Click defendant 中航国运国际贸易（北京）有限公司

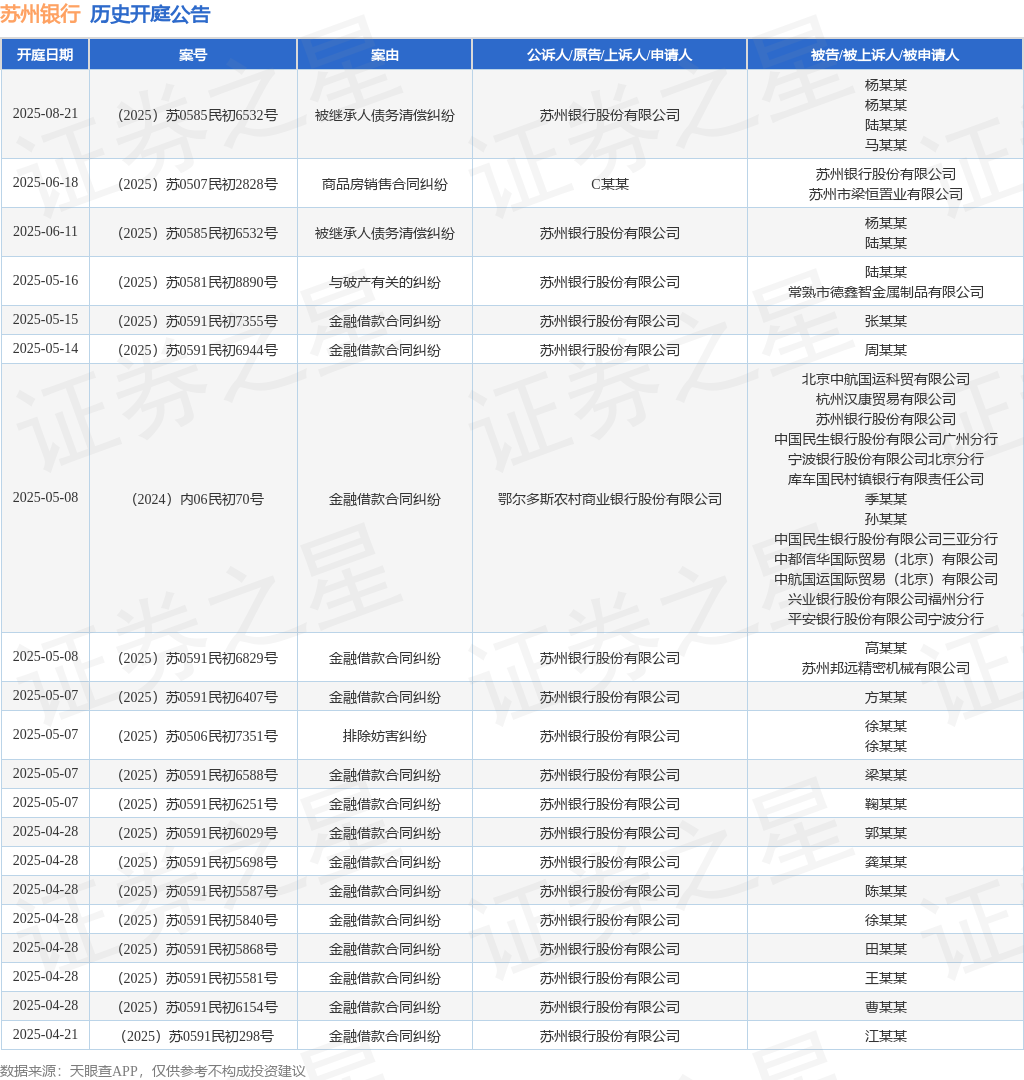click(x=886, y=579)
